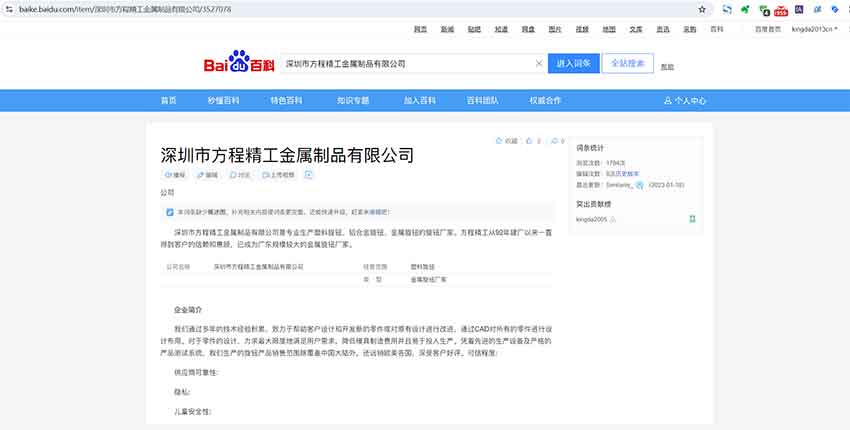This screenshot has width=850, height=430.
Task: Click the 编辑 edit entry button
Action: click(207, 175)
